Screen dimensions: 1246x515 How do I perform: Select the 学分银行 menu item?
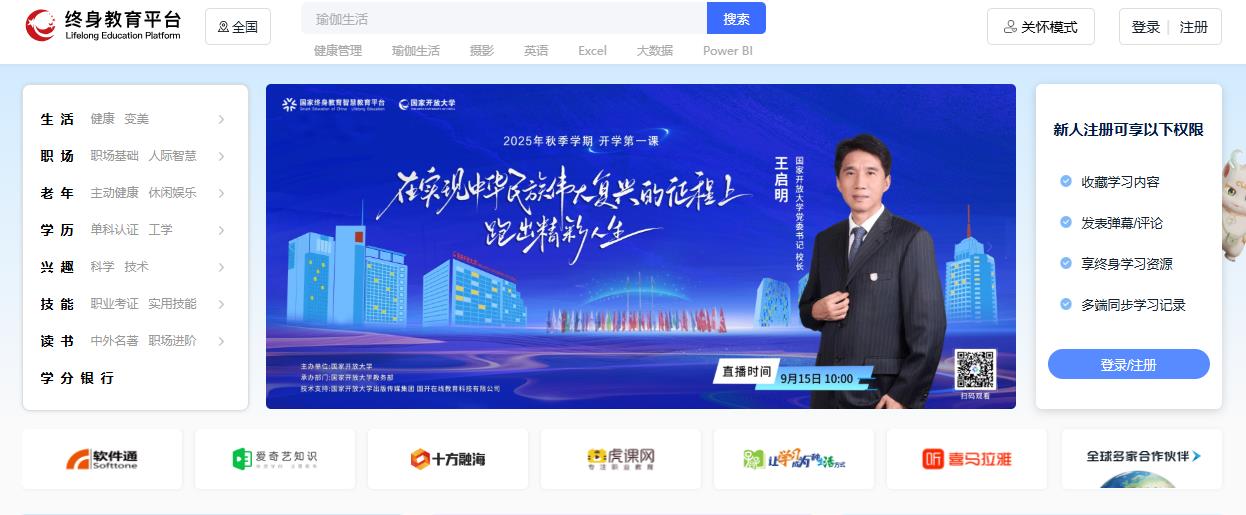coord(77,378)
